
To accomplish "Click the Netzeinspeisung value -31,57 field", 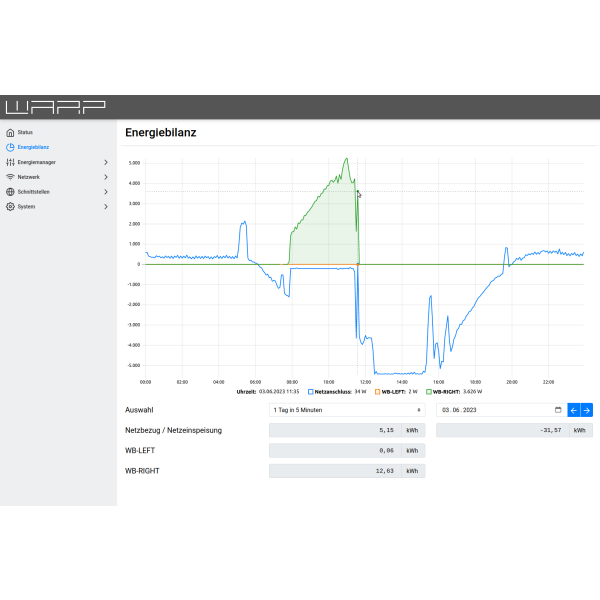I will (x=502, y=430).
